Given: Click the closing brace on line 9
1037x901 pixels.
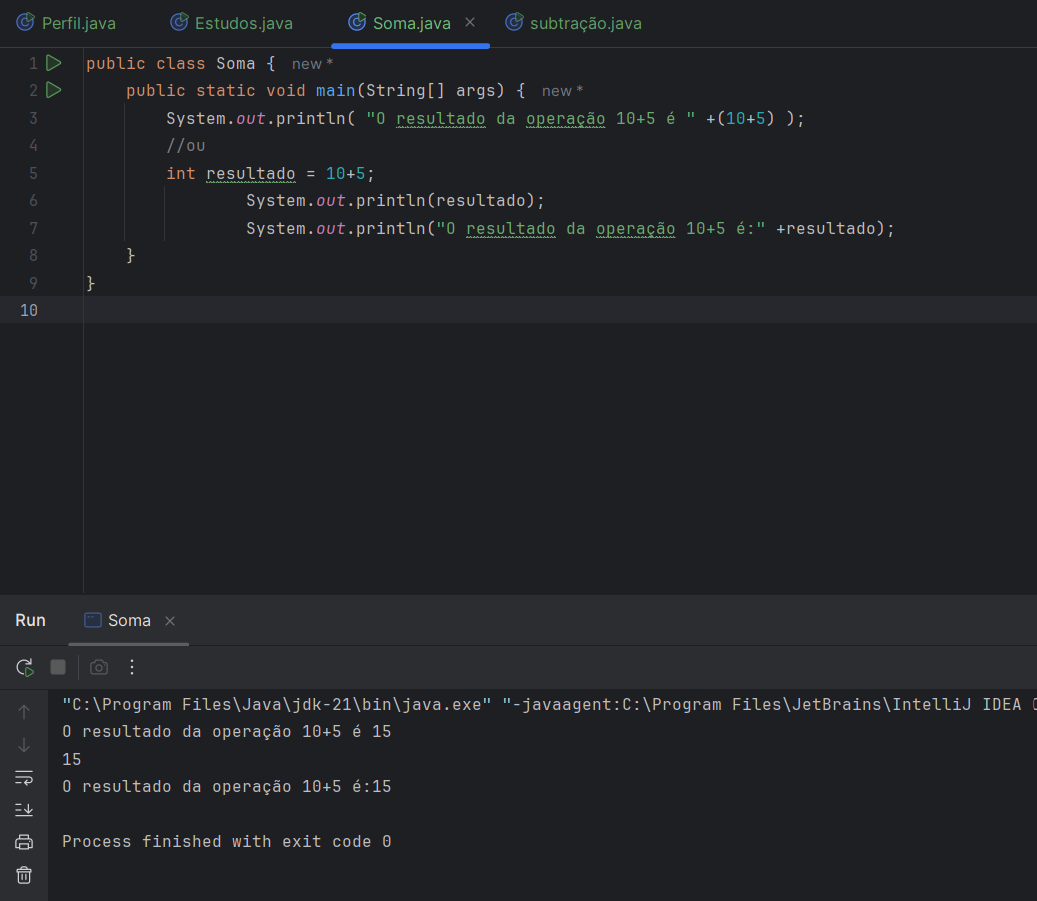Looking at the screenshot, I should click(x=91, y=283).
